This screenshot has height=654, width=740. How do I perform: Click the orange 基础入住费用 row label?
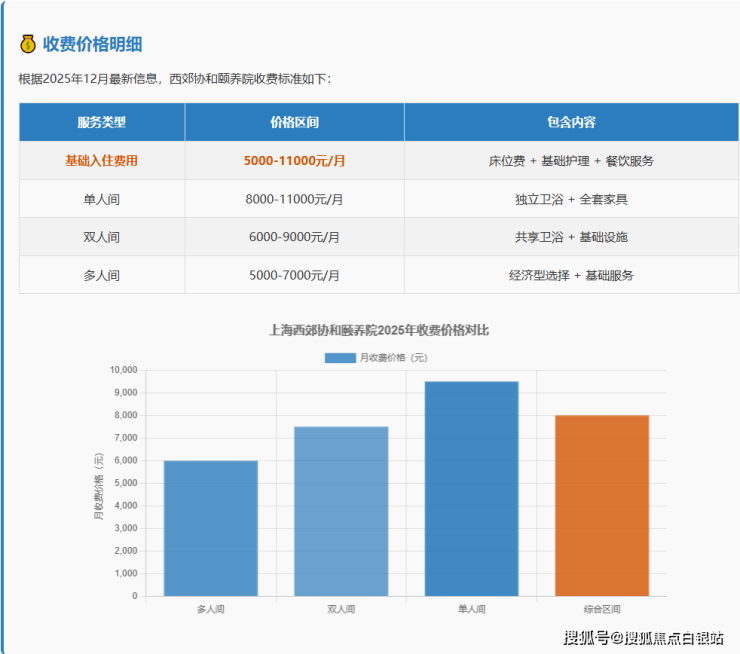click(102, 160)
